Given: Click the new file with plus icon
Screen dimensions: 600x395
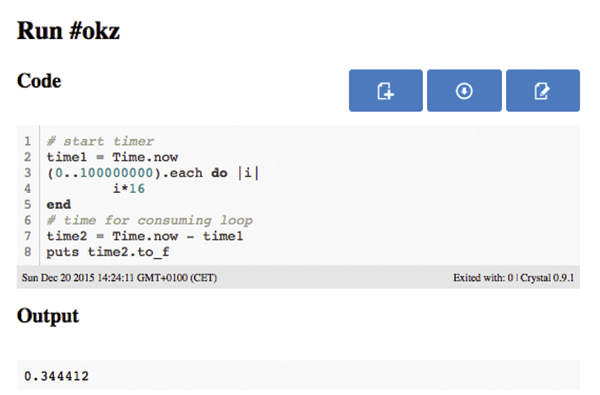Looking at the screenshot, I should tap(386, 91).
